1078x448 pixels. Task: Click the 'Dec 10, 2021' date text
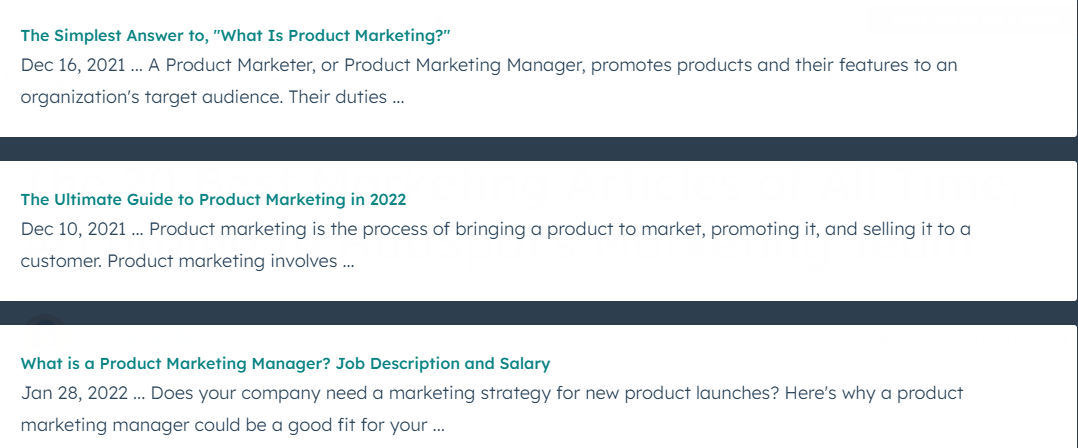tap(73, 229)
